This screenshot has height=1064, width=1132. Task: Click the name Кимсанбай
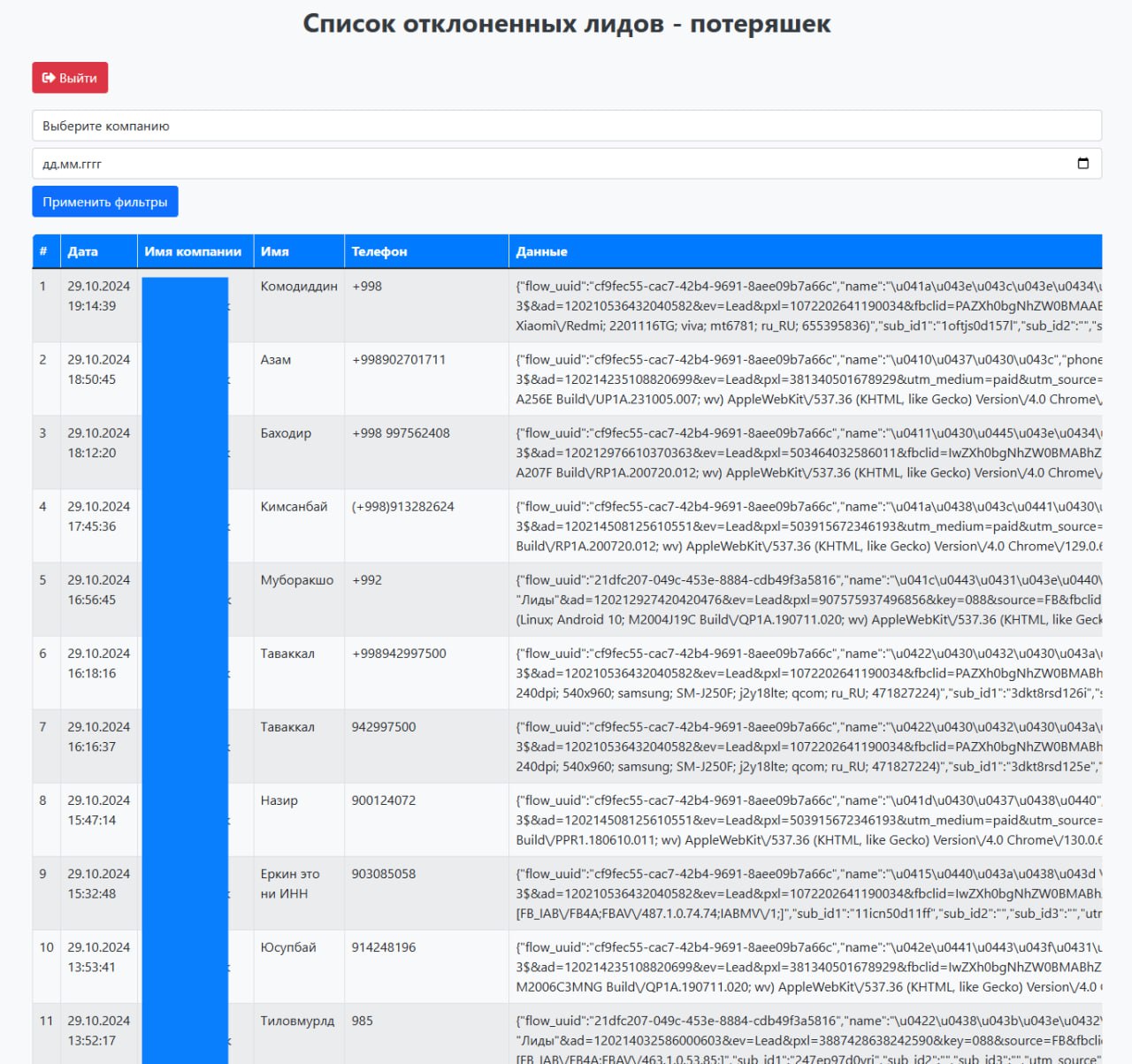pos(294,506)
